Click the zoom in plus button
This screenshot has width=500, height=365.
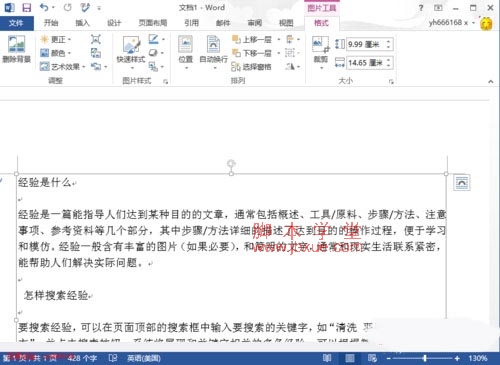(457, 358)
